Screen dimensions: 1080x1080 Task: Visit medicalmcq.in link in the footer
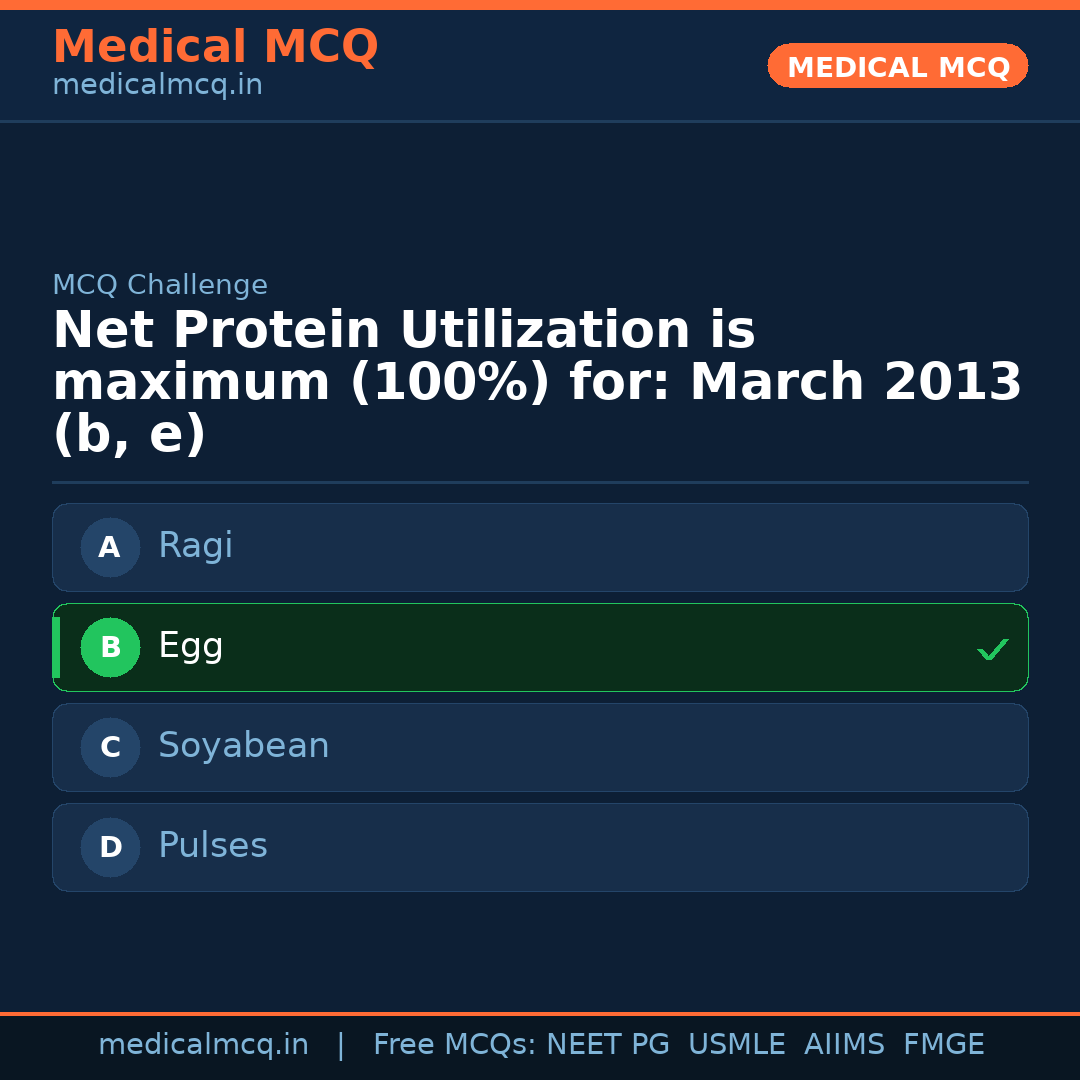coord(204,1044)
